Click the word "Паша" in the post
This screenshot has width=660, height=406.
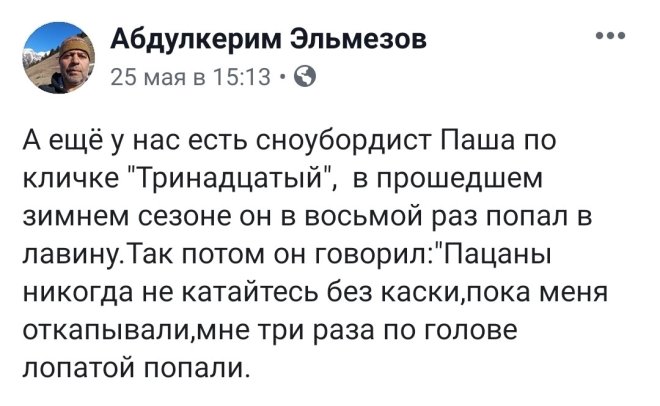click(477, 141)
